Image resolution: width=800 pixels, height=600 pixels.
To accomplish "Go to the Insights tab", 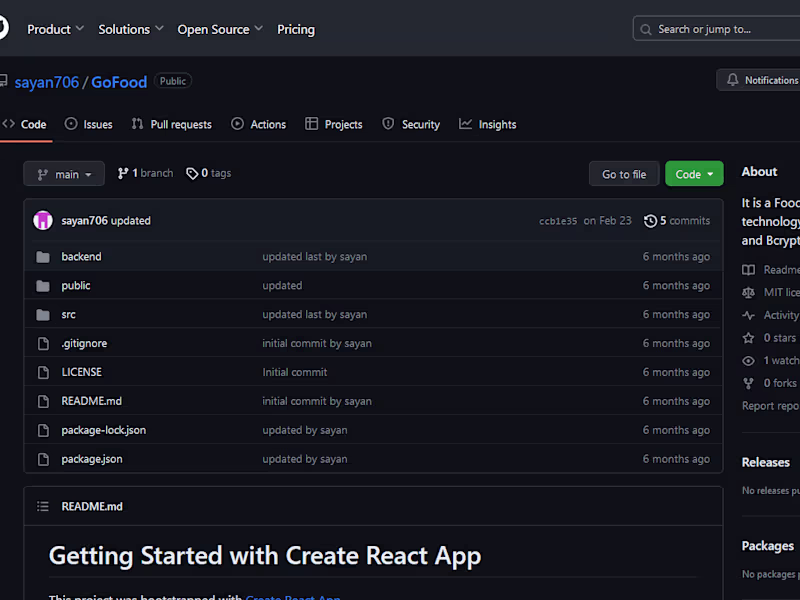I will coord(487,124).
